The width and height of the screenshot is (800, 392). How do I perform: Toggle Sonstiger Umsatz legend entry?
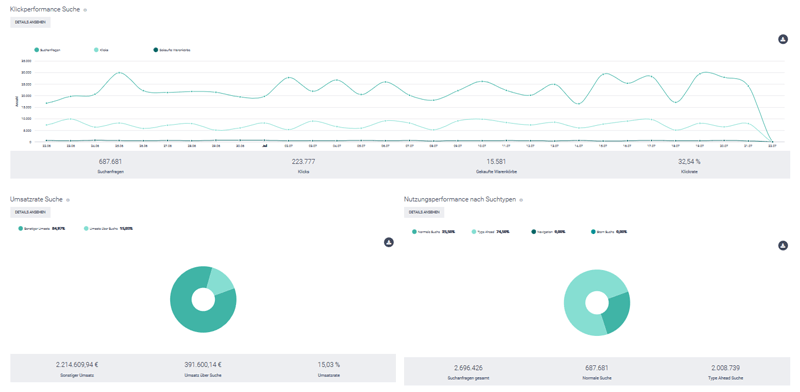[42, 229]
